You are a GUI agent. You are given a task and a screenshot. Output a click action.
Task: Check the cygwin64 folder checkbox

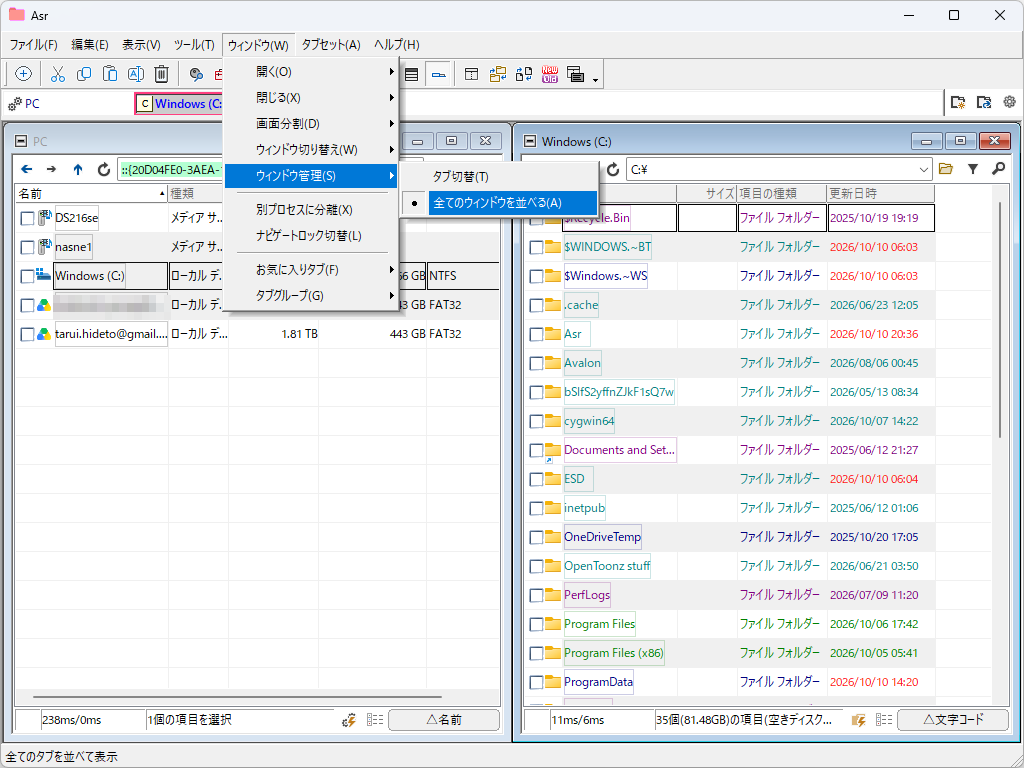[536, 421]
